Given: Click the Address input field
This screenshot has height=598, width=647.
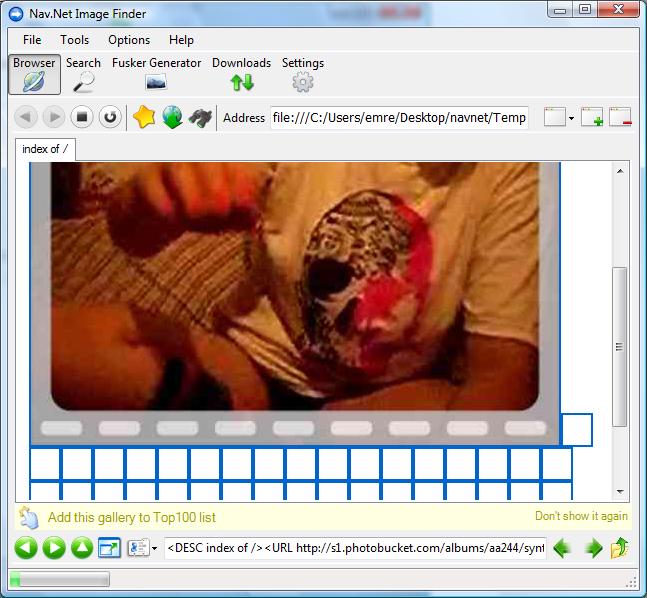Looking at the screenshot, I should tap(399, 118).
